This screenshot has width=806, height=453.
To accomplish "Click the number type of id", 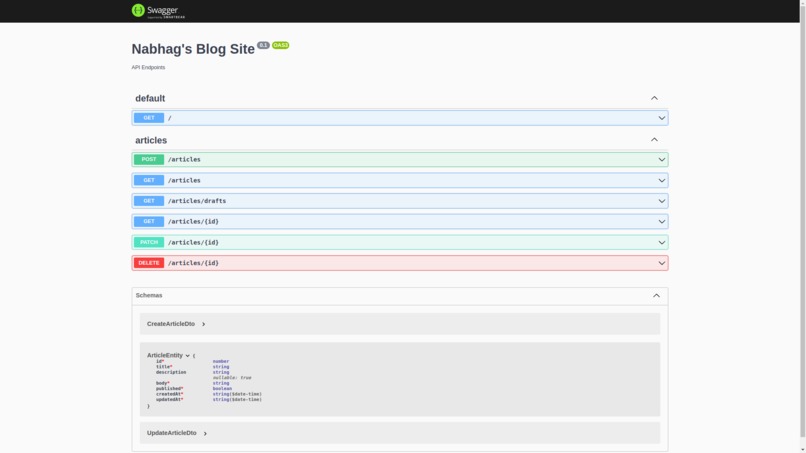I will [x=221, y=361].
